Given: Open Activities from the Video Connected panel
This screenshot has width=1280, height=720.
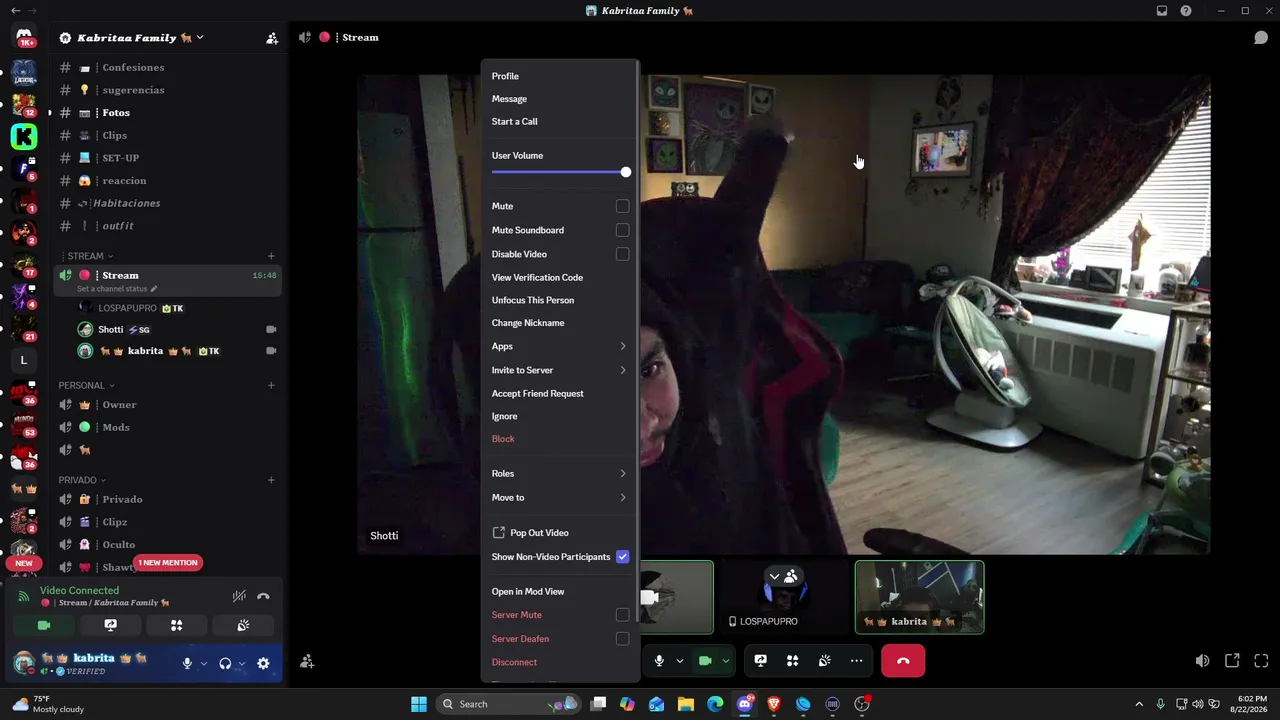Looking at the screenshot, I should pyautogui.click(x=176, y=625).
